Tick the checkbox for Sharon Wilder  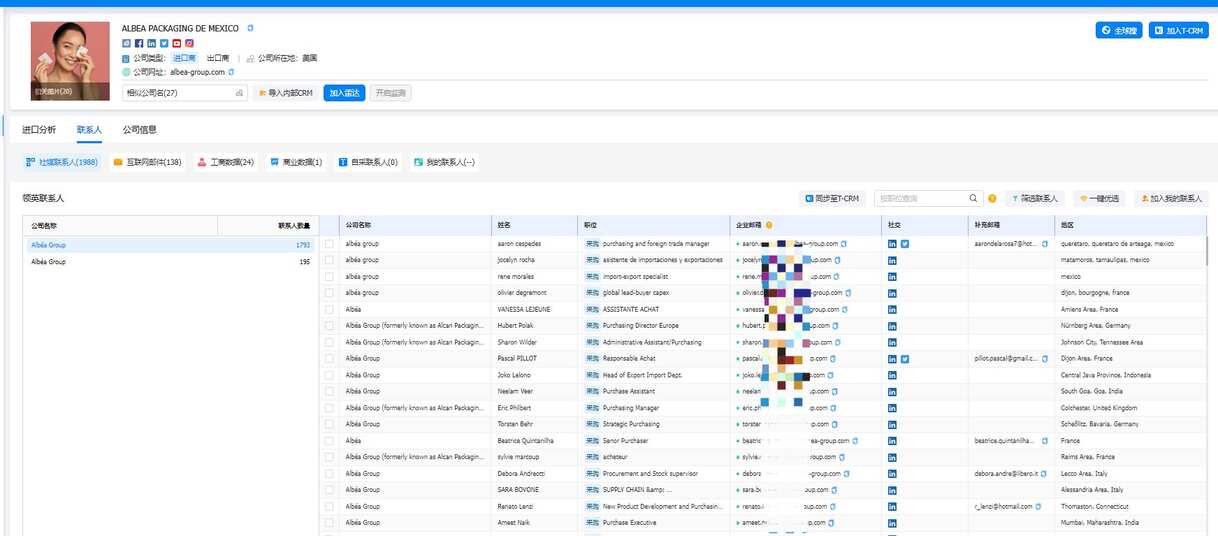click(329, 342)
